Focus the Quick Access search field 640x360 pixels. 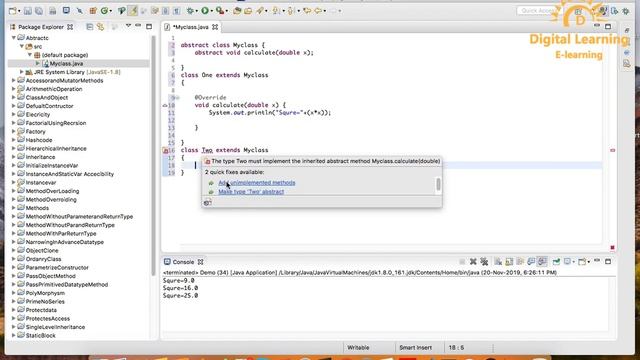pos(539,11)
